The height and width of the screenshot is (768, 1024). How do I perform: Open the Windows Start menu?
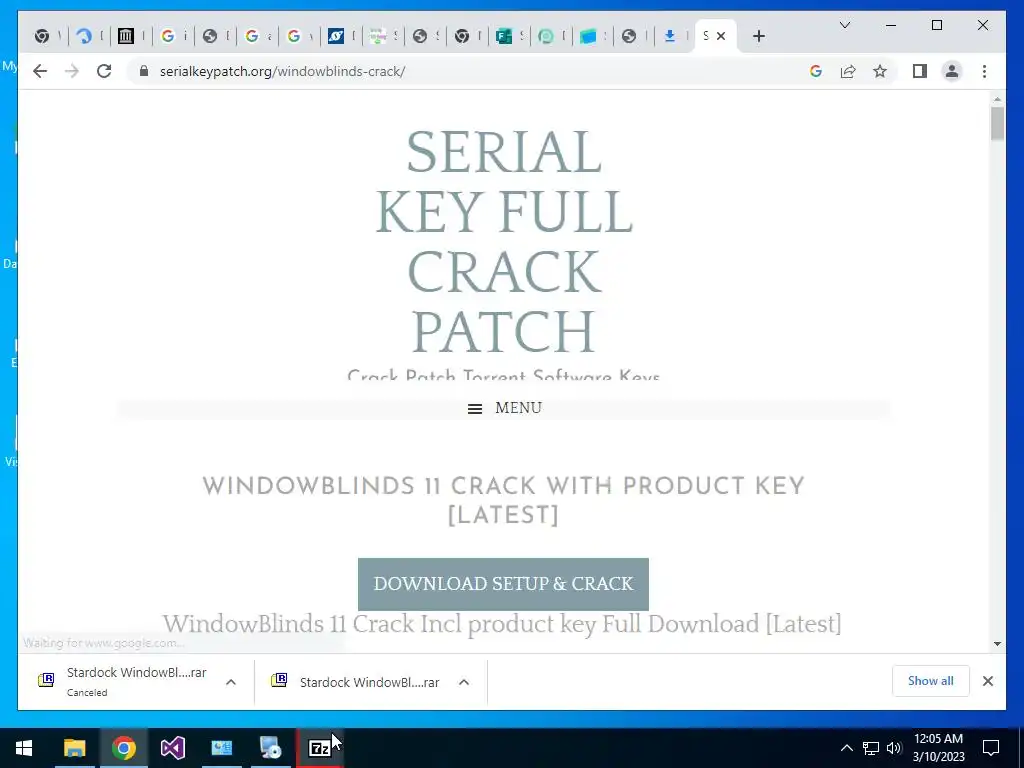[24, 748]
